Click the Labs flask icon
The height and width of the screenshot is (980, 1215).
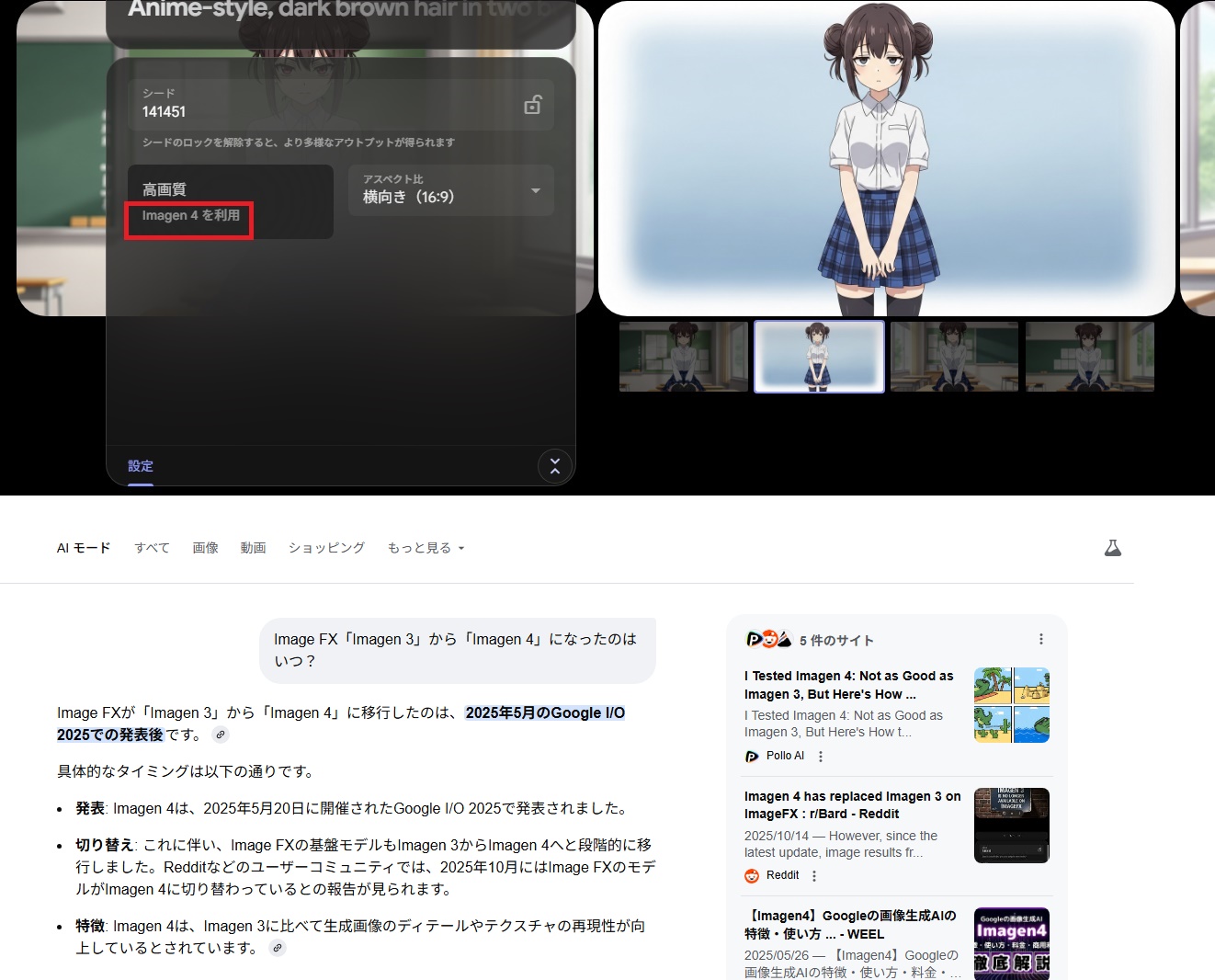(x=1112, y=548)
